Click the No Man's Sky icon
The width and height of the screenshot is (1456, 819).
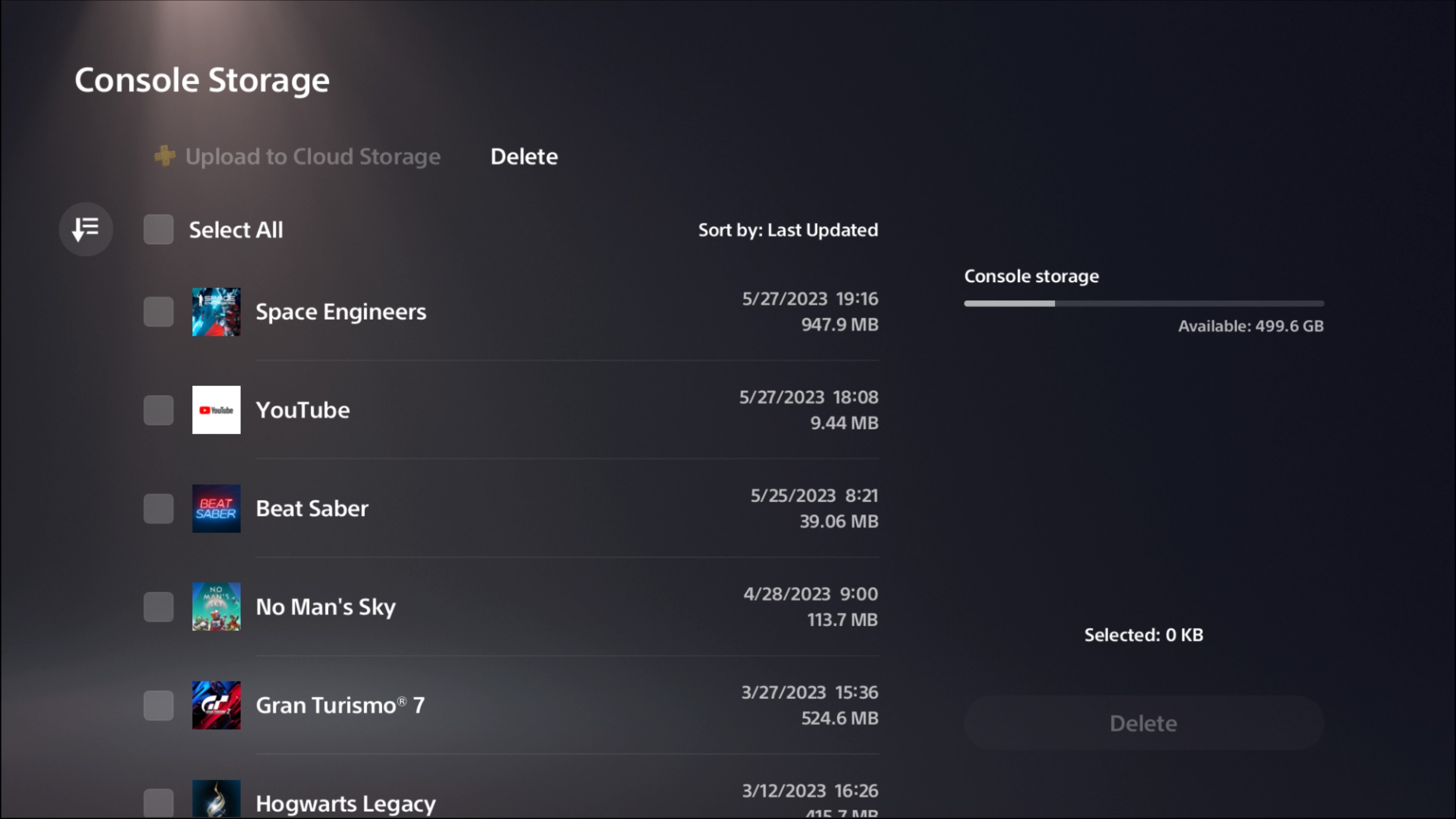pos(216,607)
